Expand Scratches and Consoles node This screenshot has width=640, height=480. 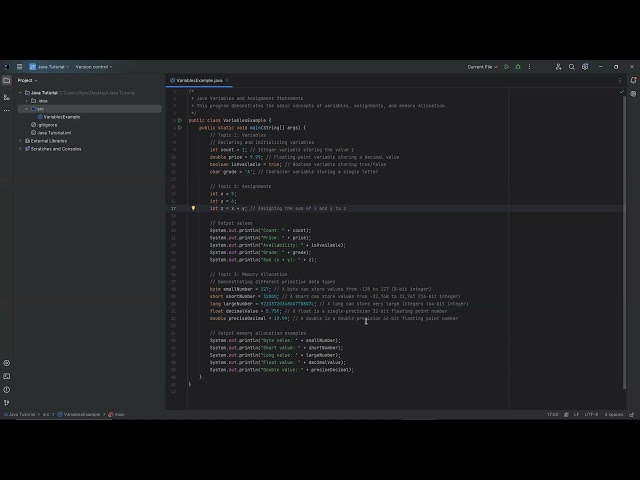click(20, 149)
